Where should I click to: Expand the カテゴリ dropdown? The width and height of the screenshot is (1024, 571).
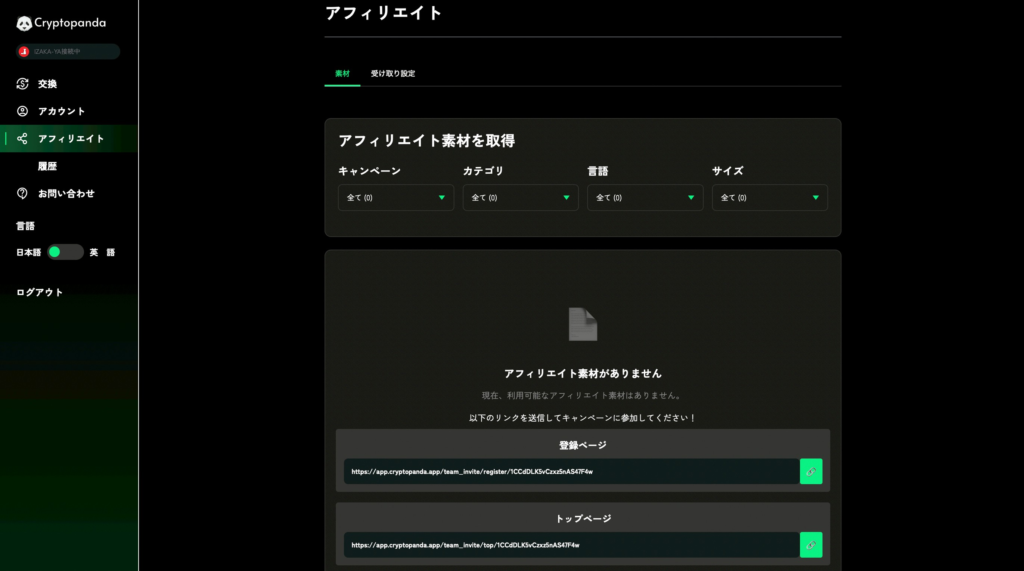click(x=520, y=198)
